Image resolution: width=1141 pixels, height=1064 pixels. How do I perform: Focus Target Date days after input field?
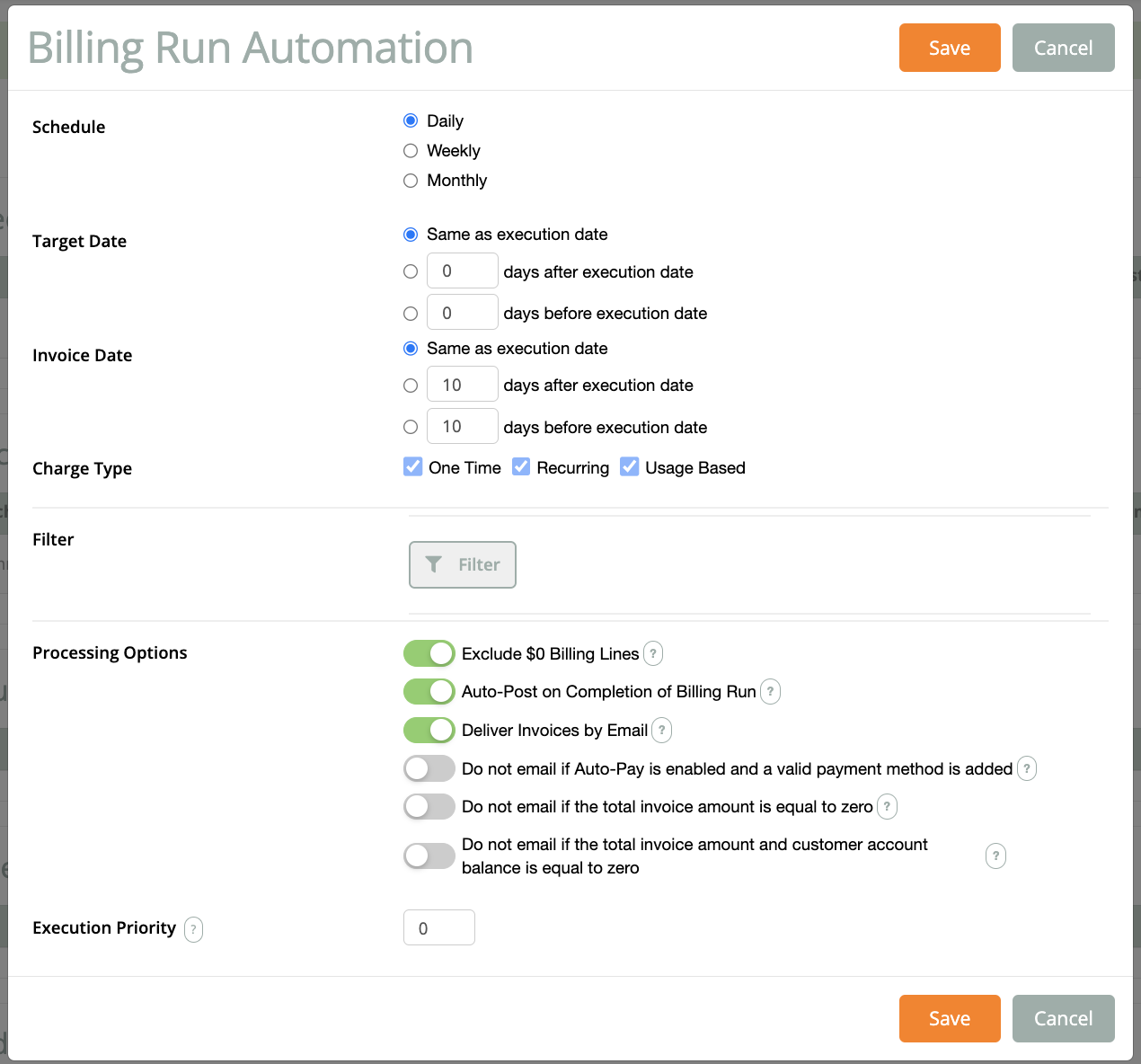tap(463, 270)
